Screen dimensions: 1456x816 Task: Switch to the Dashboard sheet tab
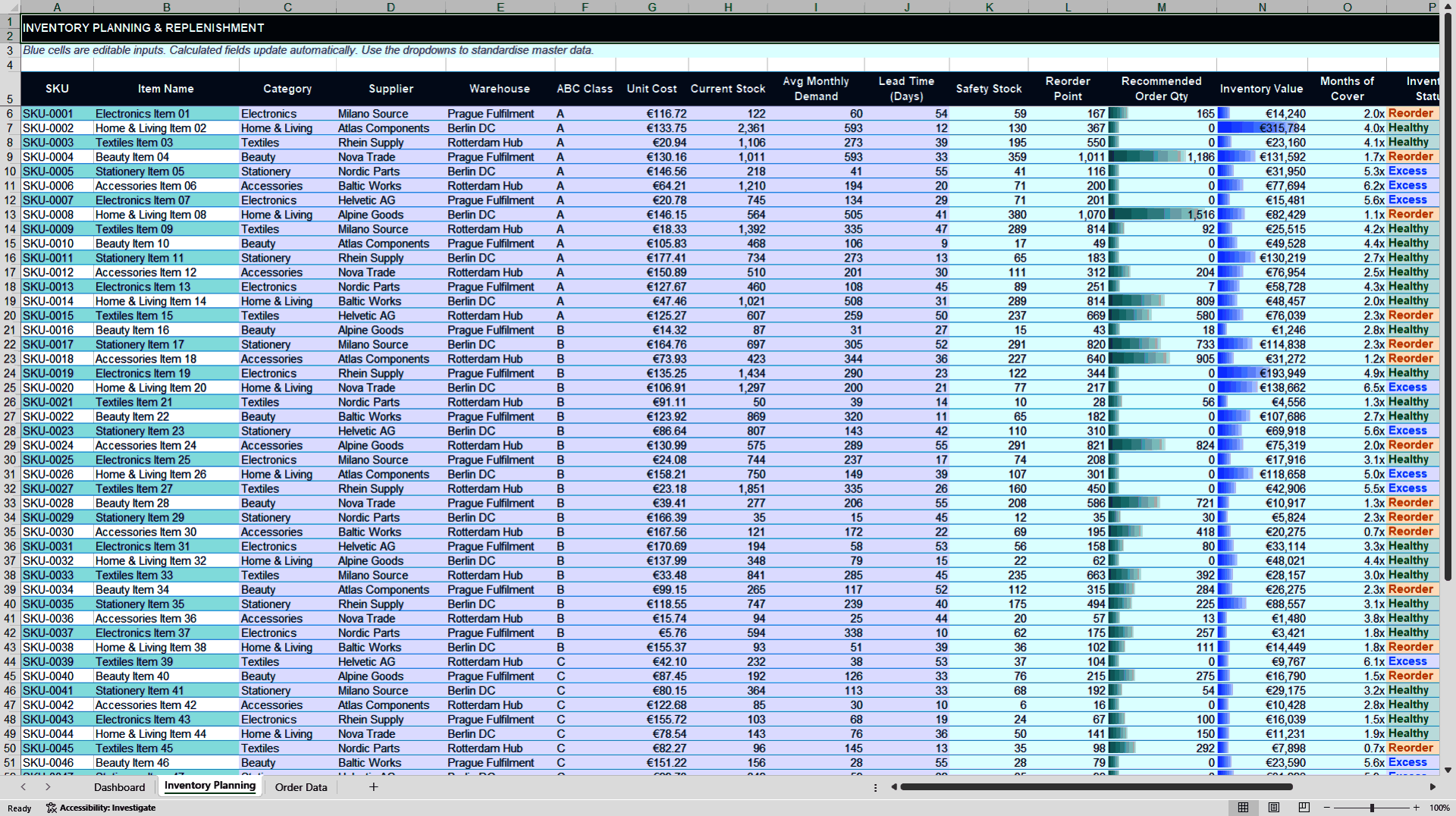coord(119,787)
